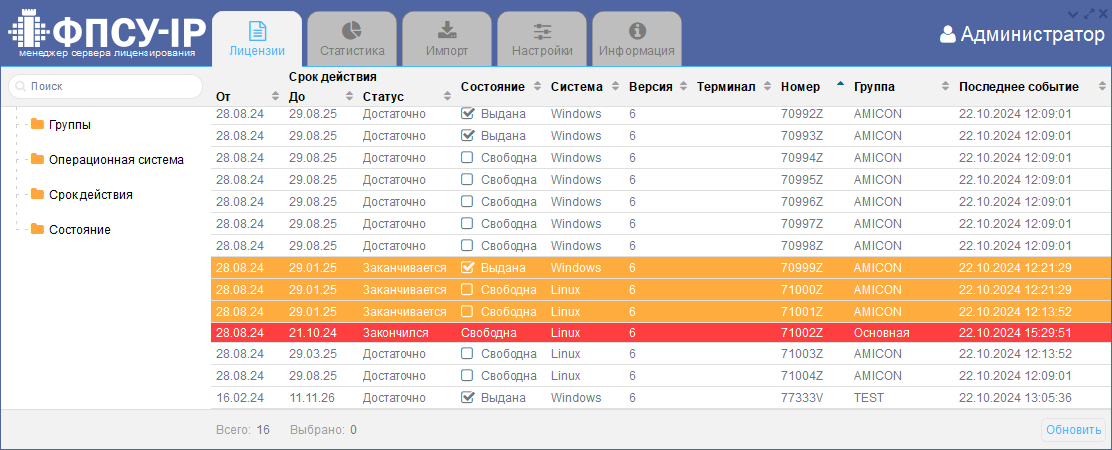Viewport: 1112px width, 450px height.
Task: Select the Группы folder icon
Action: 38,125
